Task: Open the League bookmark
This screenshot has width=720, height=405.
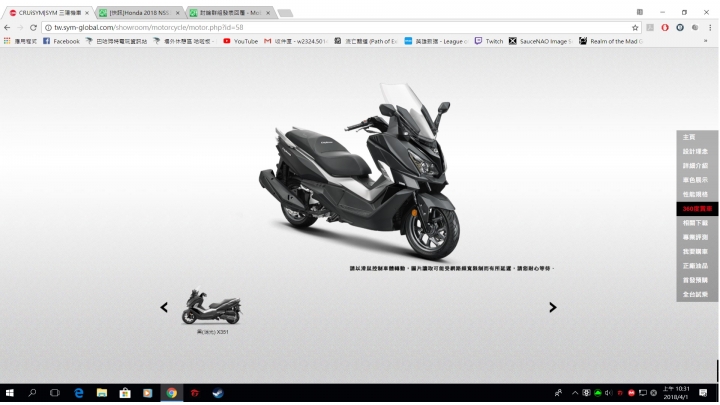Action: click(436, 41)
